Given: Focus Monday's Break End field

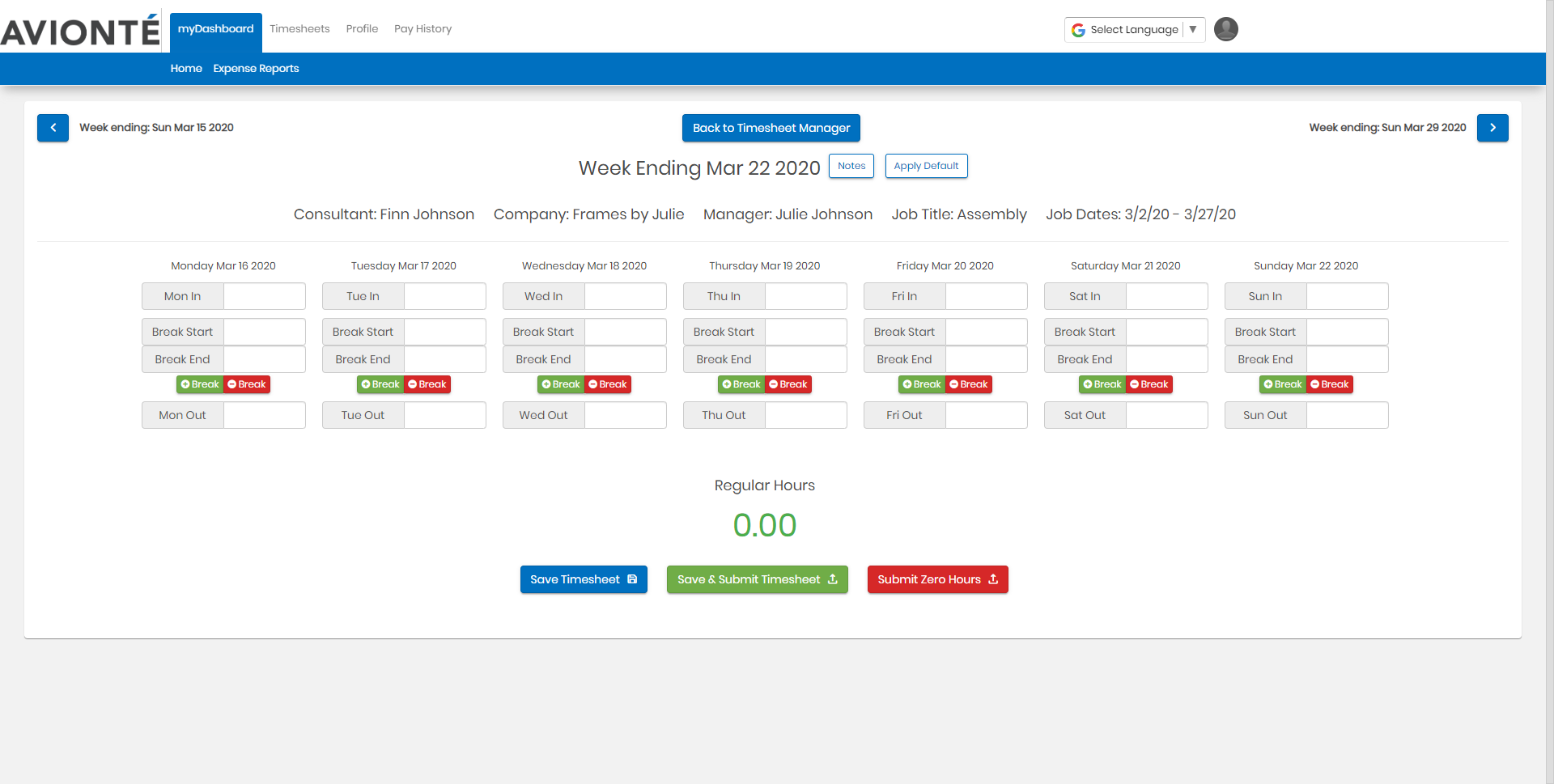Looking at the screenshot, I should point(265,359).
